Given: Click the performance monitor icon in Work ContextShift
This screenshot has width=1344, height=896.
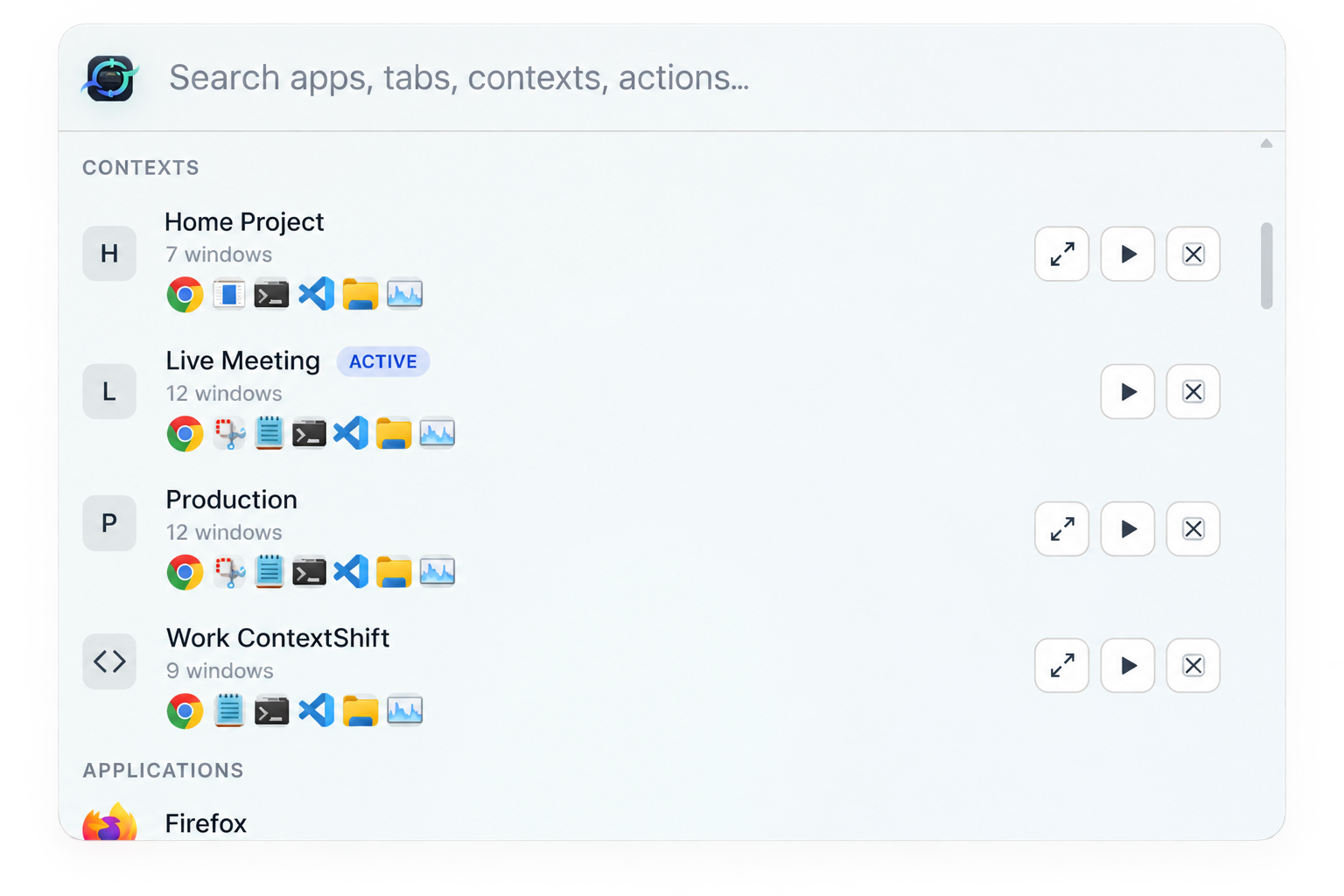Looking at the screenshot, I should [x=404, y=710].
